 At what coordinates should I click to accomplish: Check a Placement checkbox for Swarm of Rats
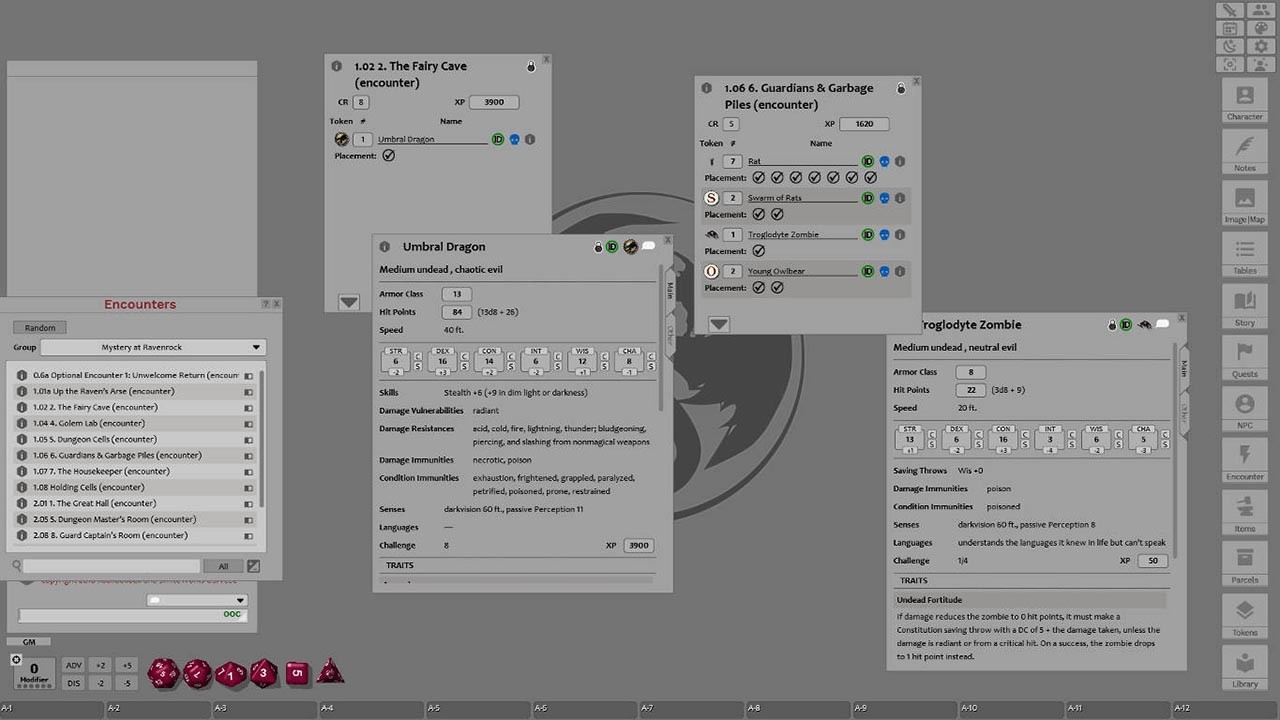(x=760, y=214)
